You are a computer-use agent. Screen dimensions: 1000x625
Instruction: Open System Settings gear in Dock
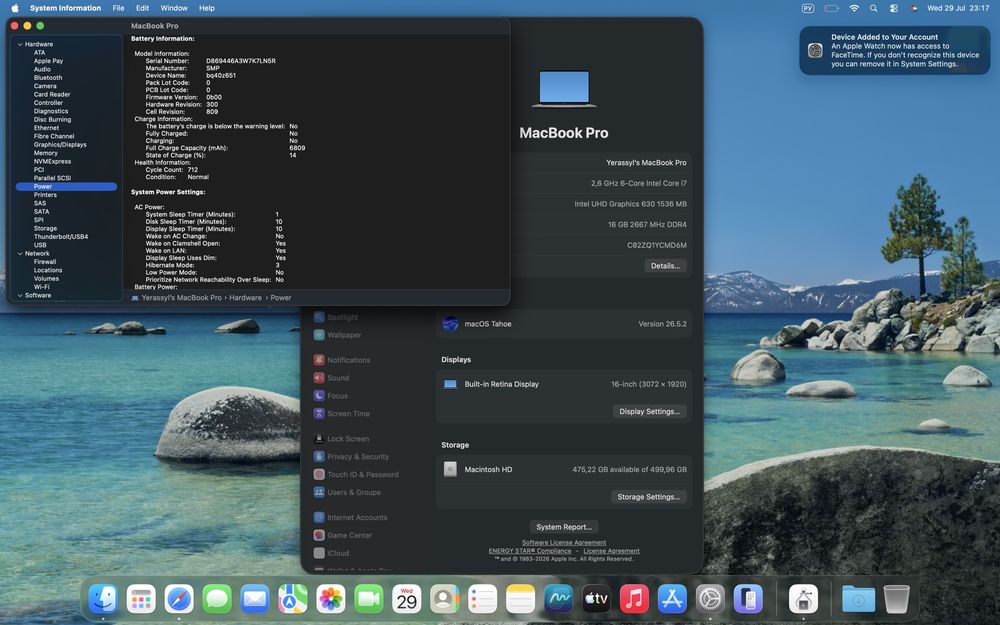(x=710, y=599)
